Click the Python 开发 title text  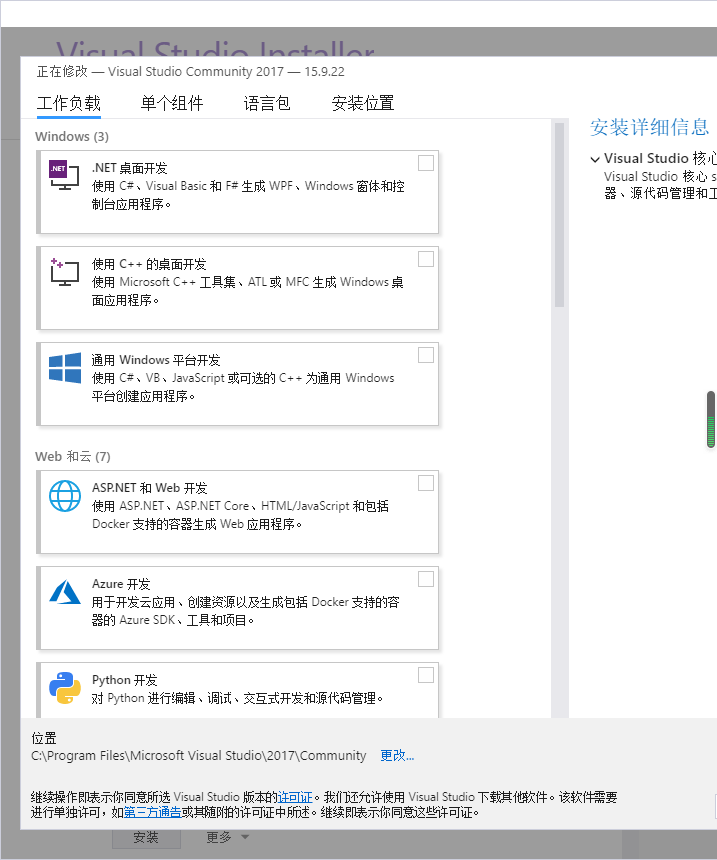click(x=125, y=680)
